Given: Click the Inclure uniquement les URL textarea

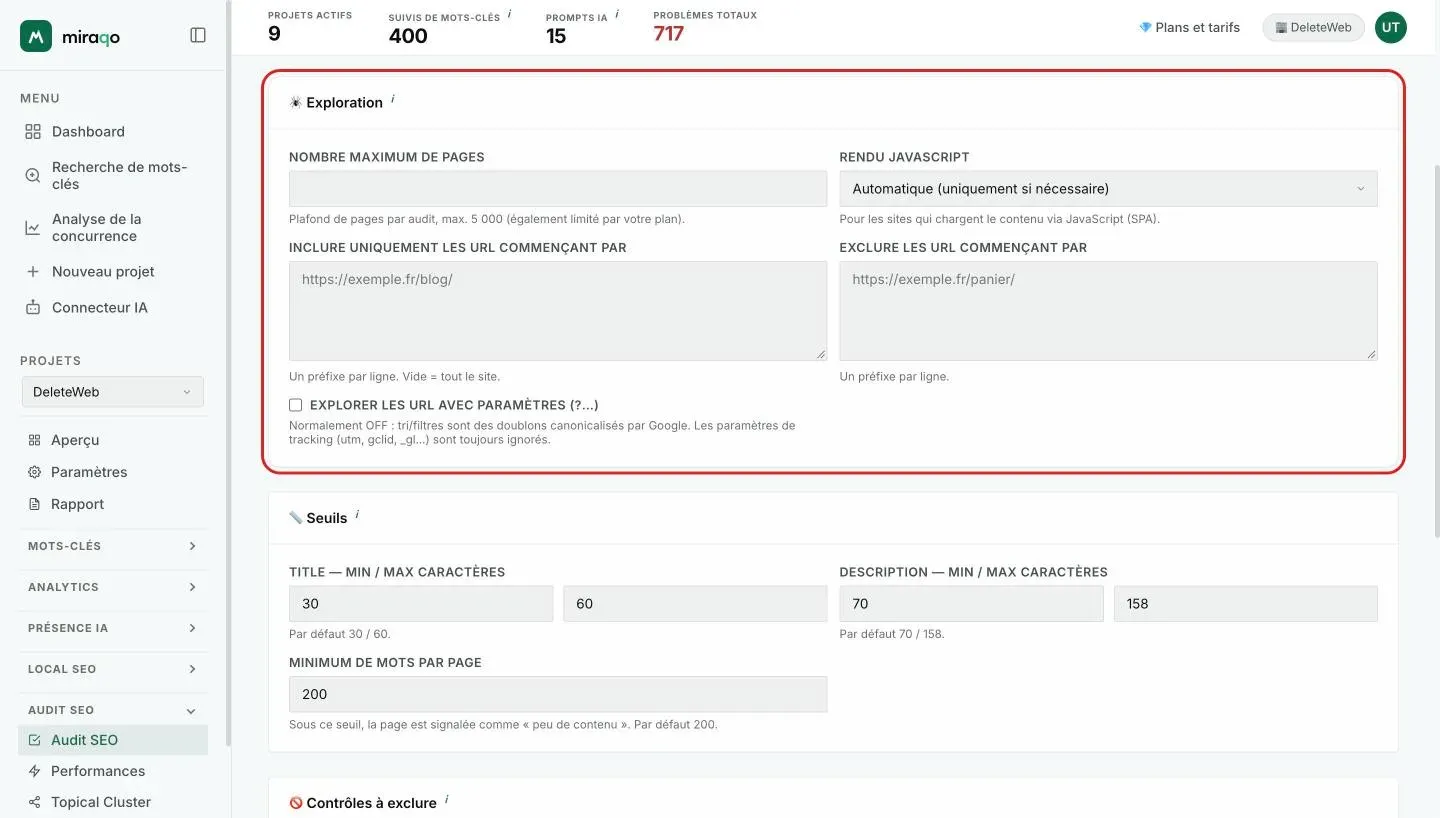Looking at the screenshot, I should (558, 311).
